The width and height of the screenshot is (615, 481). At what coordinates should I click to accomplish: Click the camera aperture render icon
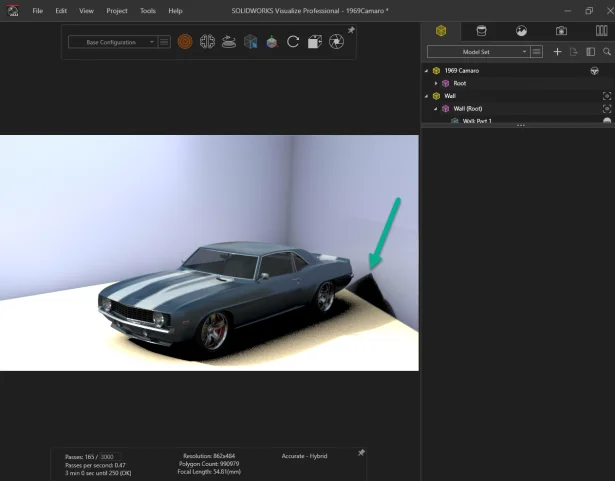pyautogui.click(x=336, y=42)
